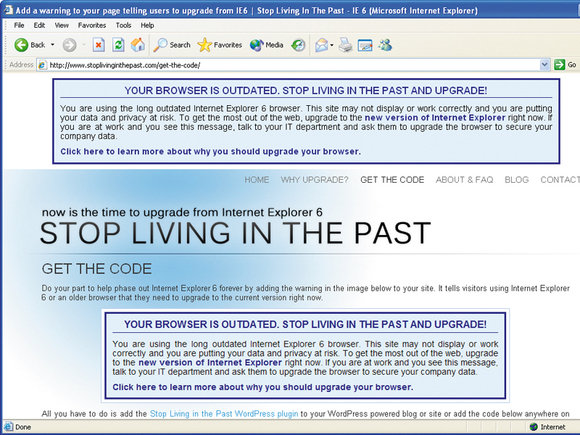
Task: Click the Forward arrow icon
Action: pyautogui.click(x=69, y=45)
